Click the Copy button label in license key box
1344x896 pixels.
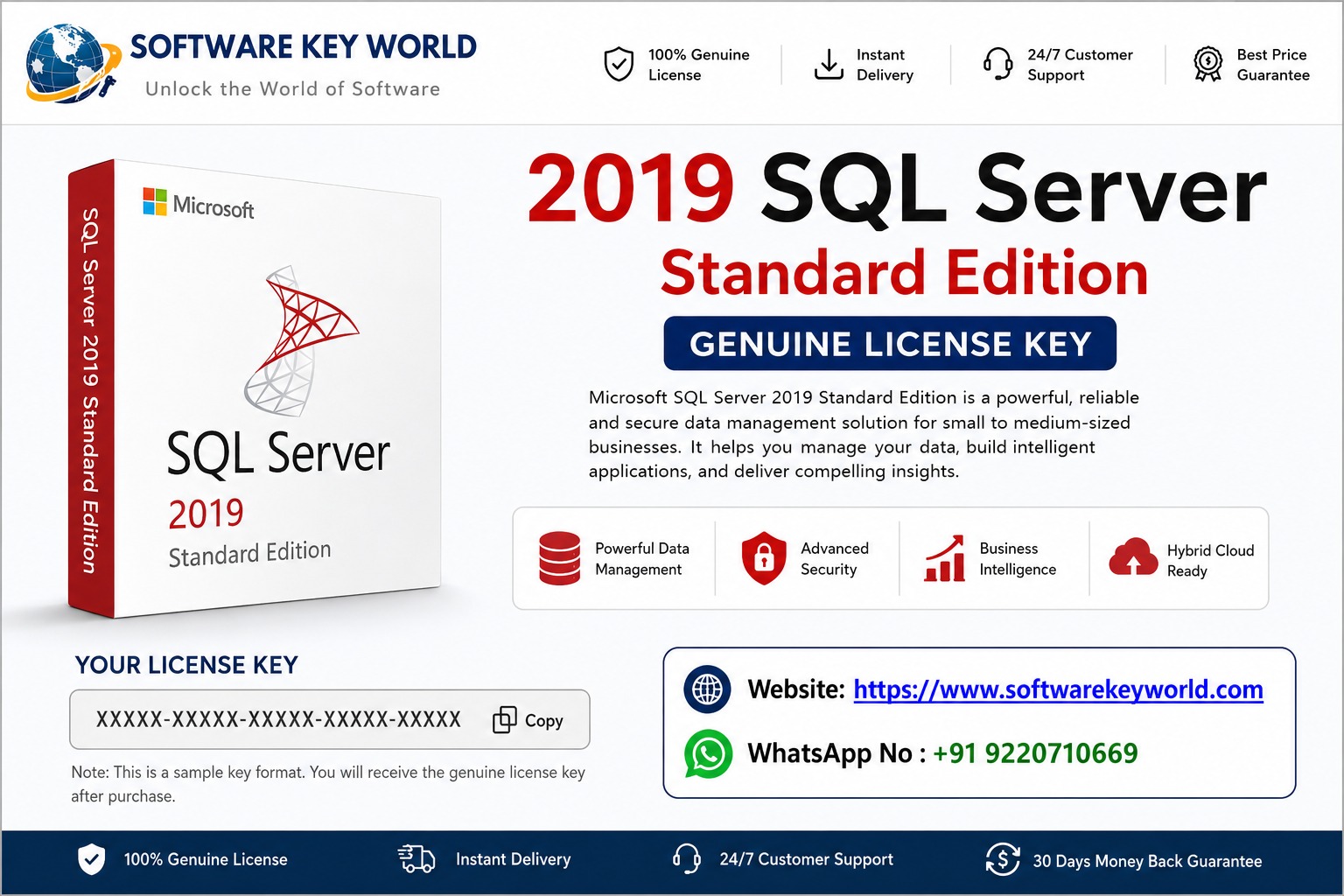point(543,721)
